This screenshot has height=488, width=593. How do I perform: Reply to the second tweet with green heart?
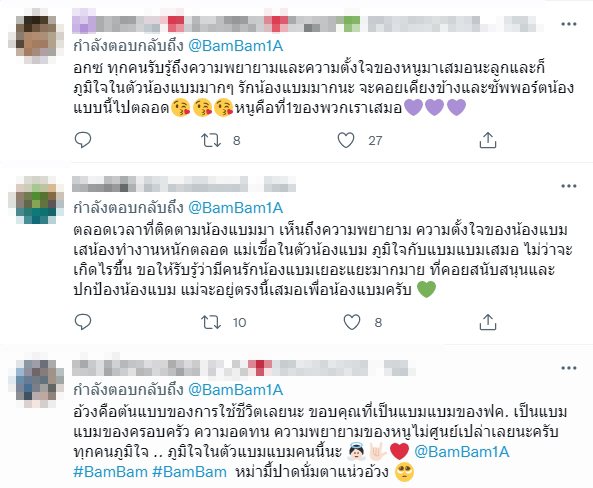click(x=83, y=322)
